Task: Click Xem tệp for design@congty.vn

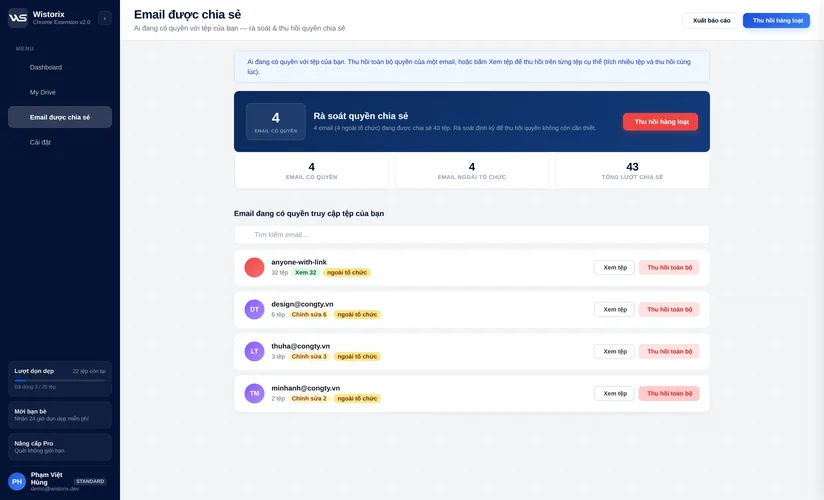Action: [614, 309]
